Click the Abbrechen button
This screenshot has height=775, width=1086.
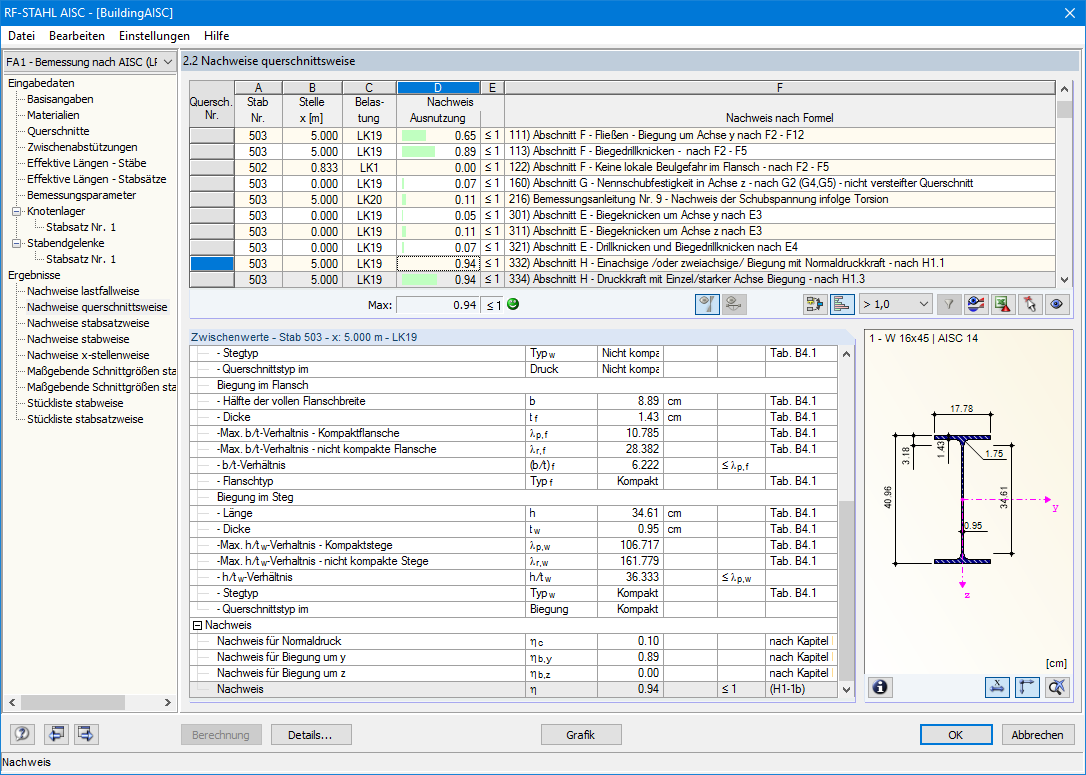(x=1038, y=735)
